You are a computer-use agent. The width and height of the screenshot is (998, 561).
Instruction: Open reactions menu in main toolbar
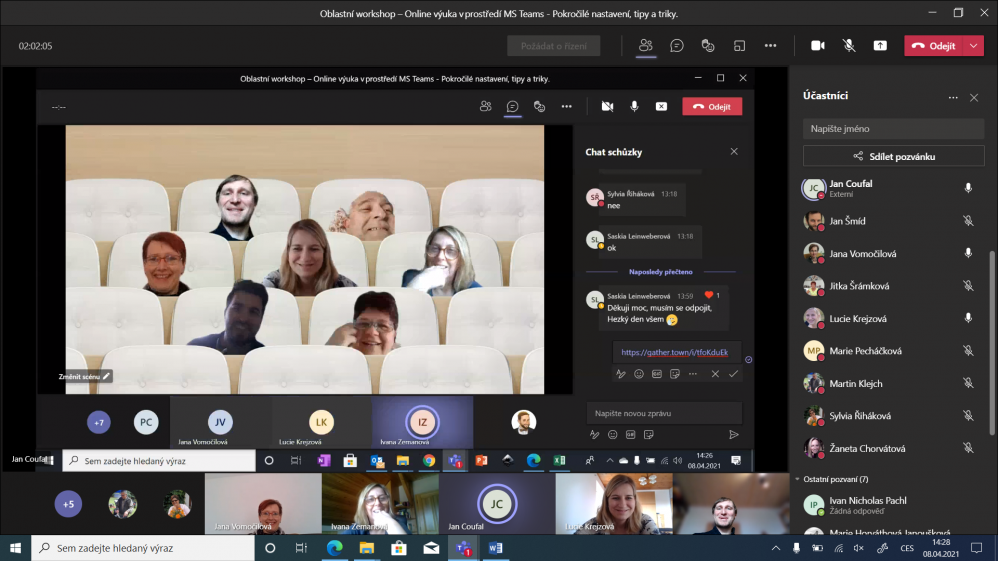(708, 45)
